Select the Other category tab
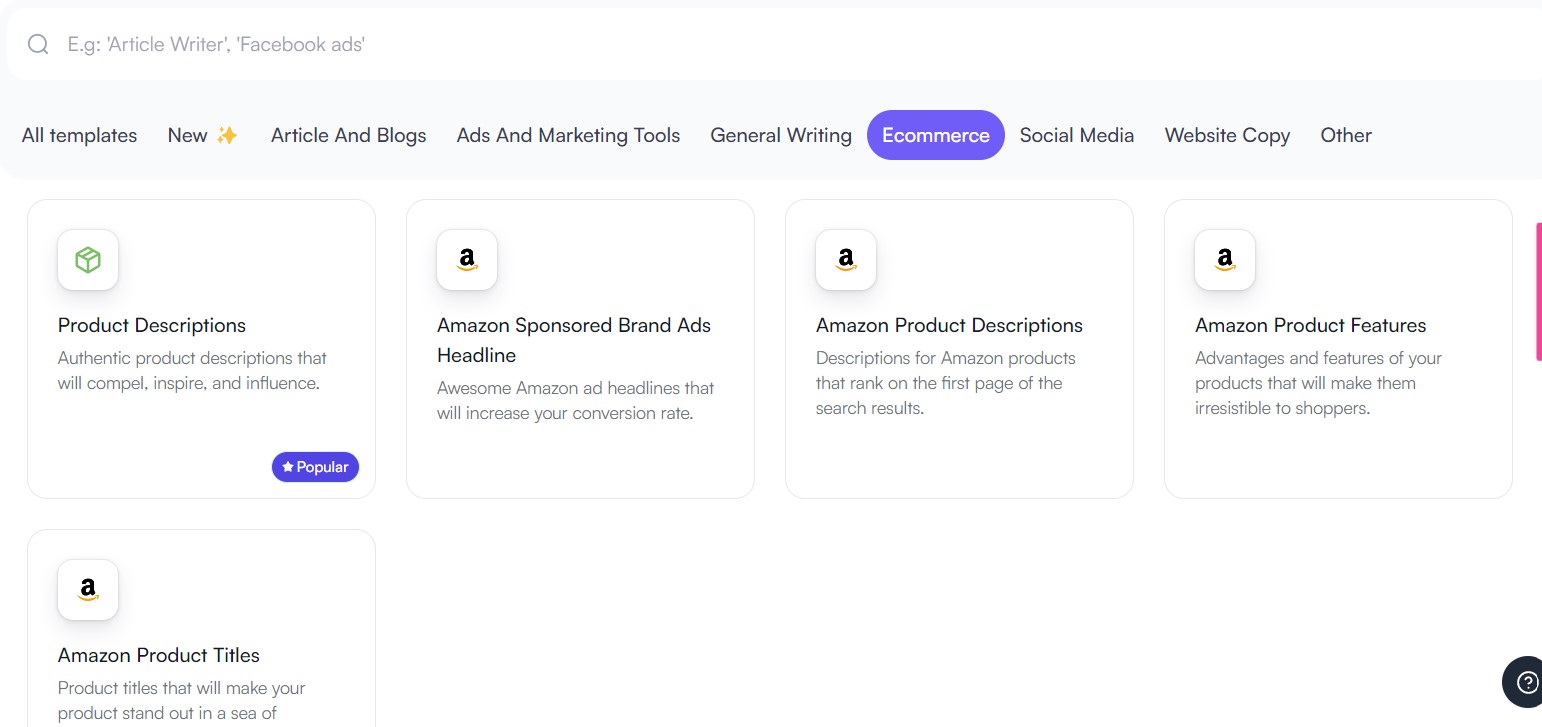This screenshot has height=727, width=1542. click(x=1346, y=135)
